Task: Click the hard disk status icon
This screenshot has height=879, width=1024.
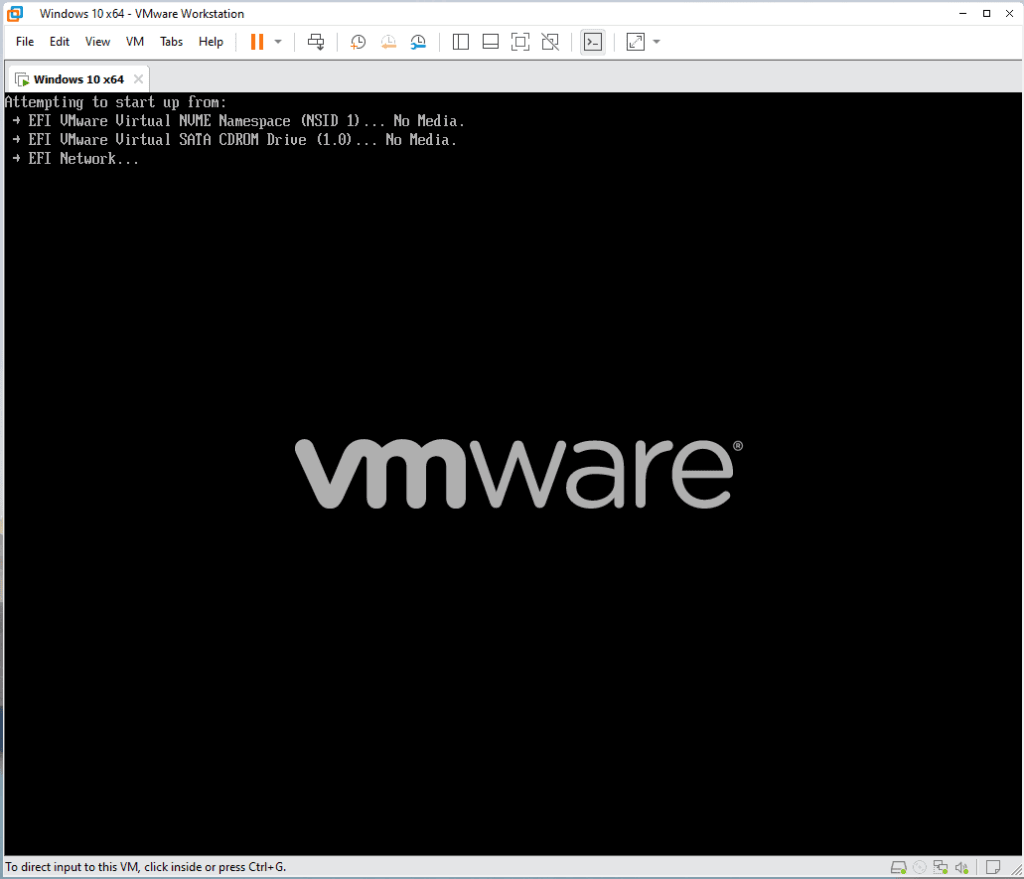Action: 899,867
